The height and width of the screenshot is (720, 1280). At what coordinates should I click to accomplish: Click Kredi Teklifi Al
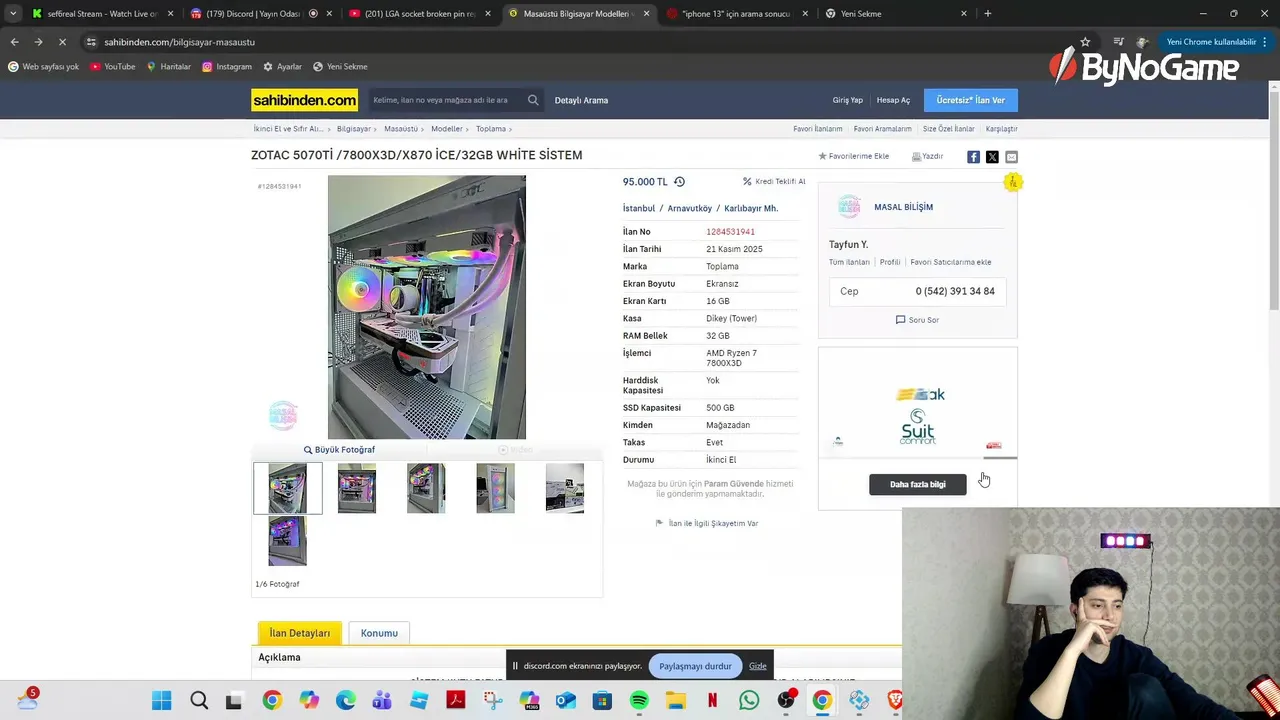pyautogui.click(x=774, y=182)
